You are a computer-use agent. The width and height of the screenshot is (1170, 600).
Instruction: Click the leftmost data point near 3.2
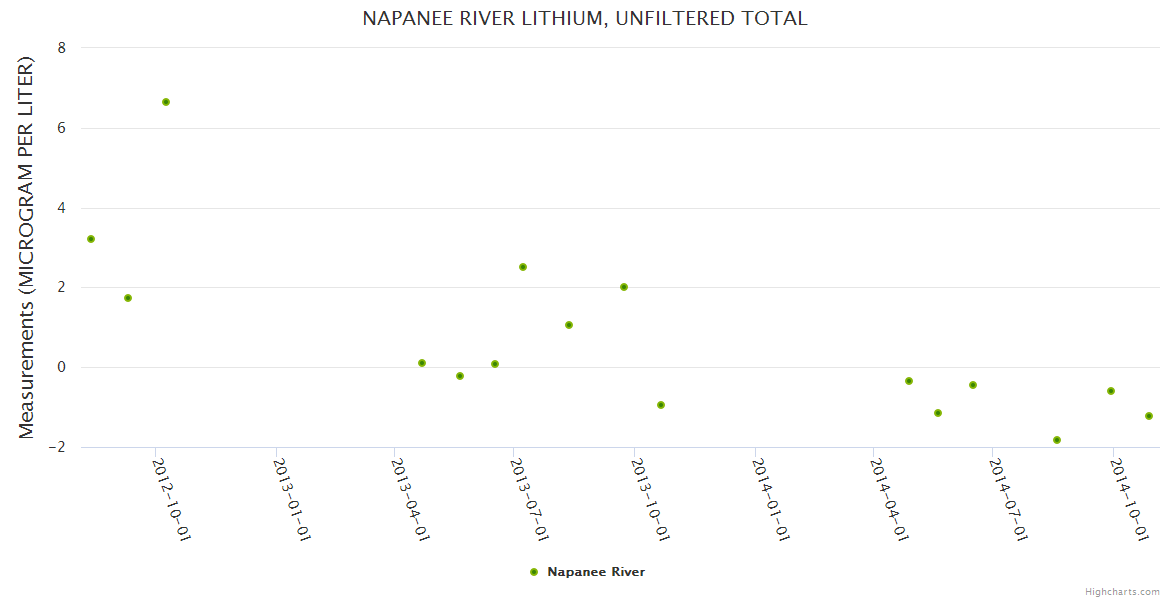click(91, 239)
